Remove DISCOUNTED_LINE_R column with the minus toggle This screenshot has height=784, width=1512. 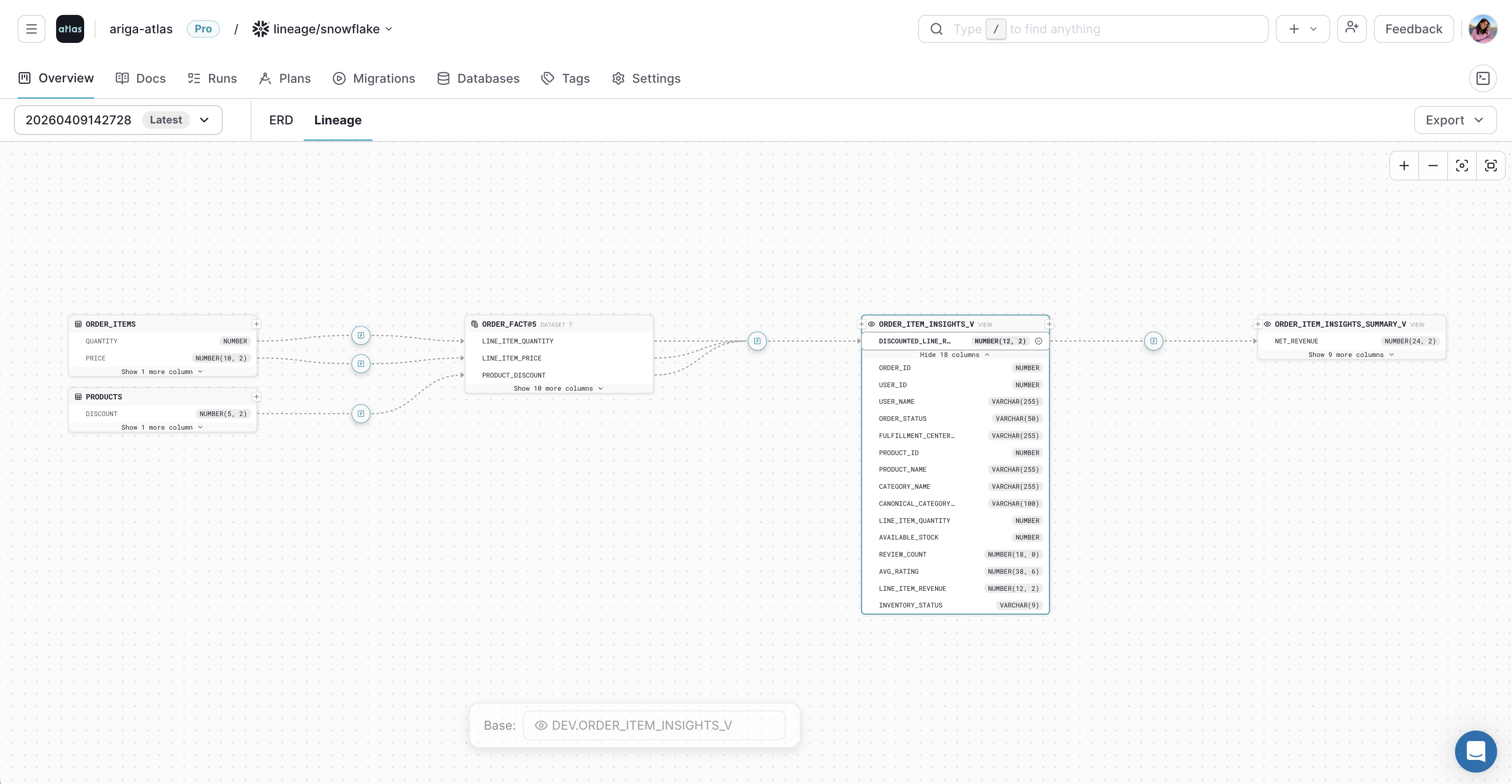pos(1038,341)
